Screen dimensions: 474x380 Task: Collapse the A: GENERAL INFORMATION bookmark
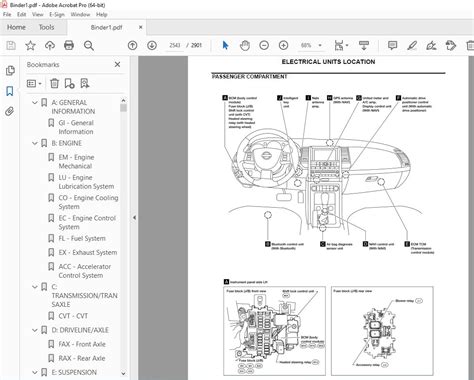[x=35, y=103]
